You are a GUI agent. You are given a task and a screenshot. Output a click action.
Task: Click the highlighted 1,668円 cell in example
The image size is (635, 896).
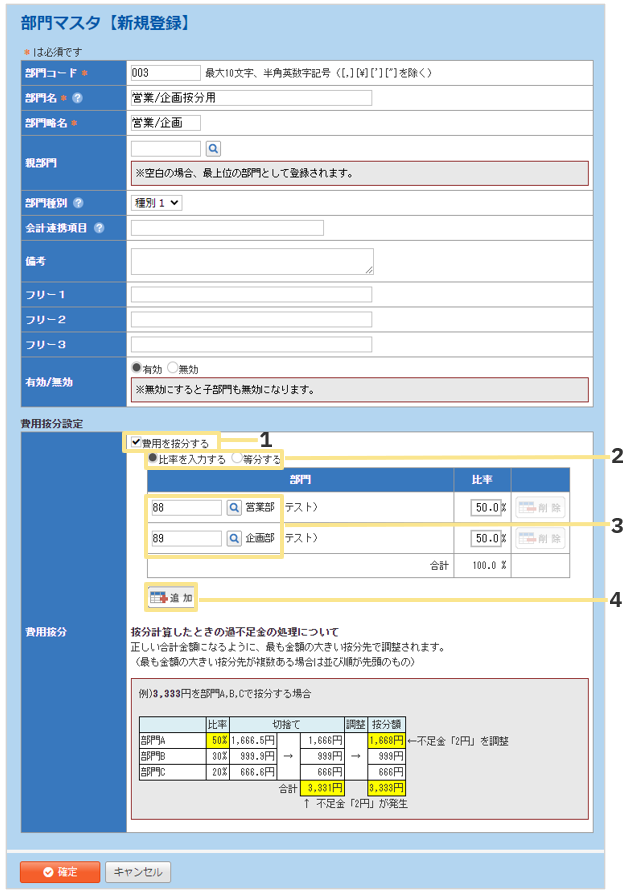click(386, 740)
